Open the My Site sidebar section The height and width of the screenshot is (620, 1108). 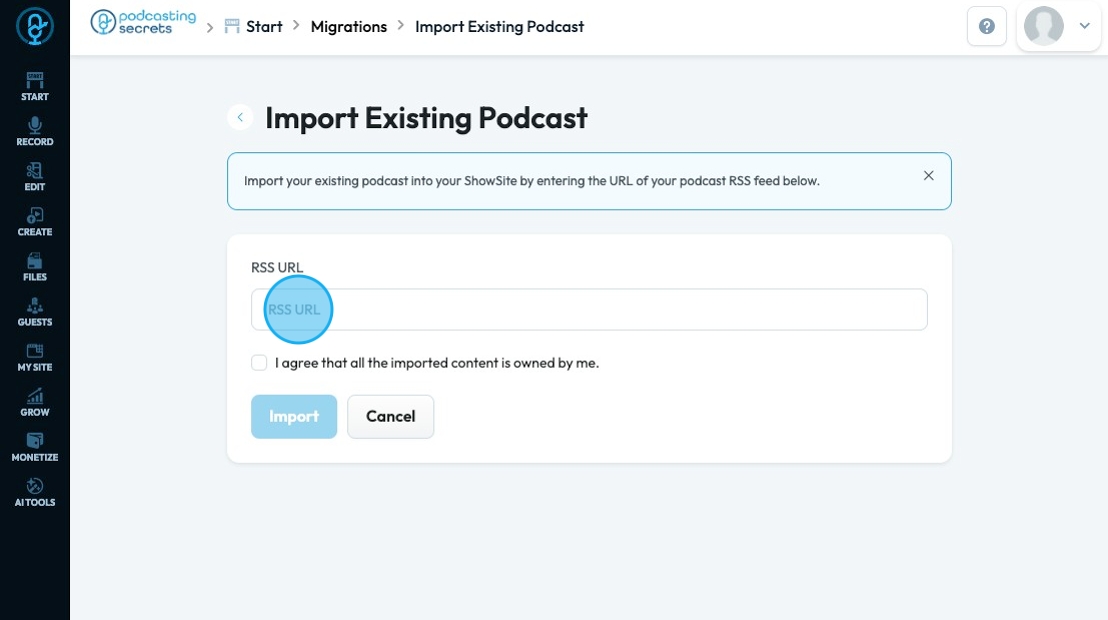pos(35,357)
